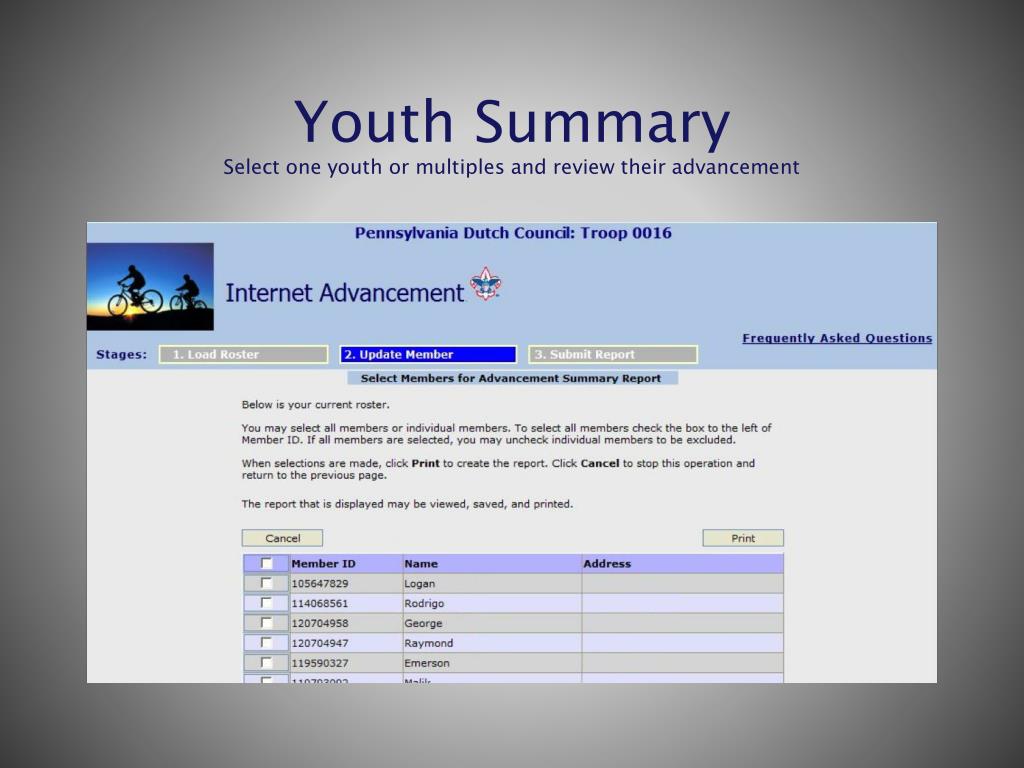The width and height of the screenshot is (1024, 768).
Task: Tick the checkbox for Logan
Action: coord(266,583)
